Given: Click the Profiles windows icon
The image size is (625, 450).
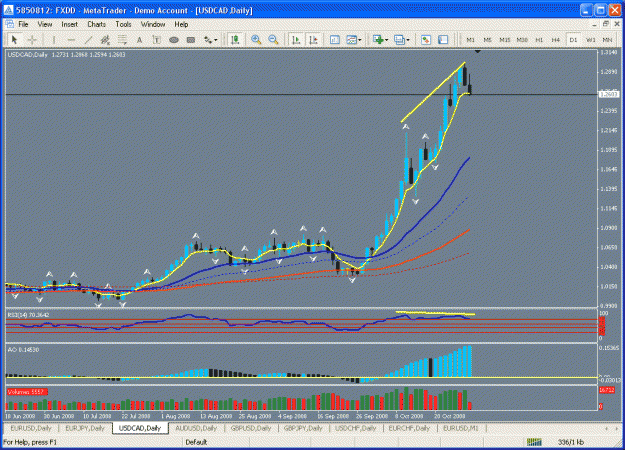Looking at the screenshot, I should click(399, 40).
